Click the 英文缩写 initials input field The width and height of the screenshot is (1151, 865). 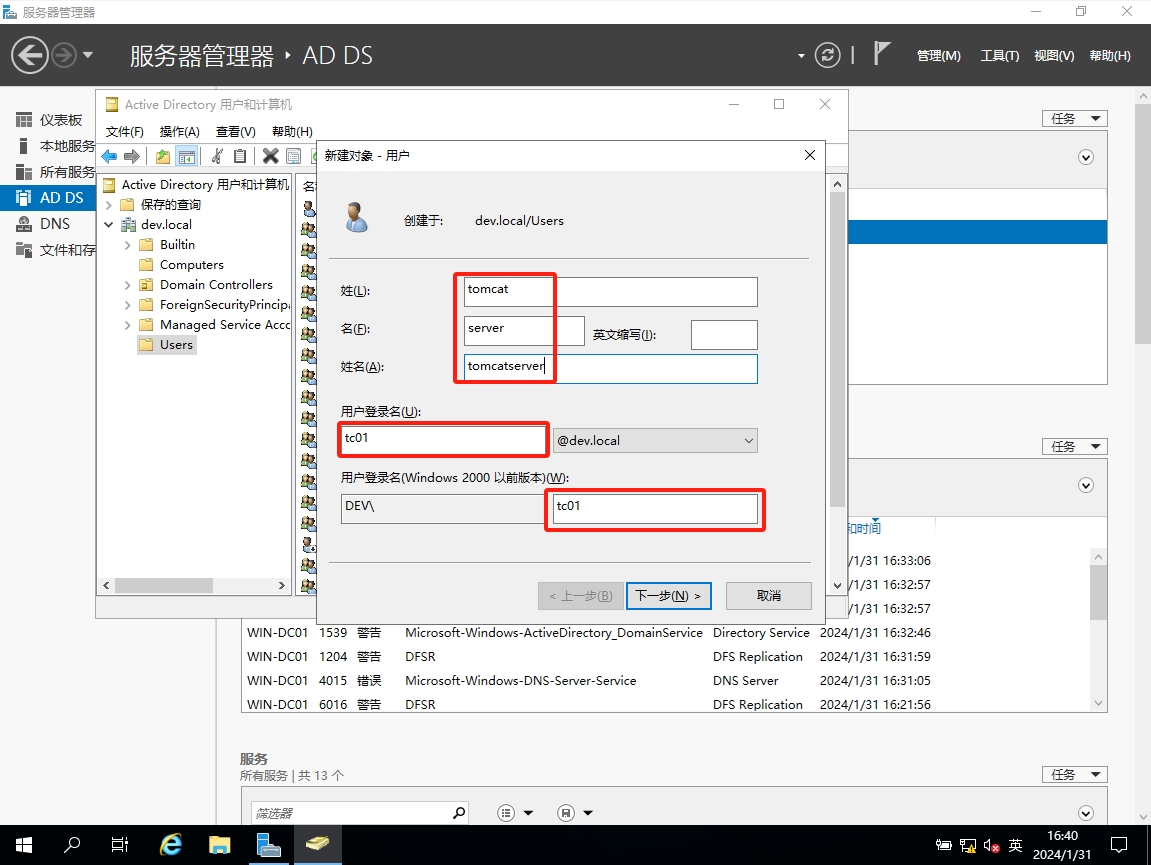click(724, 335)
